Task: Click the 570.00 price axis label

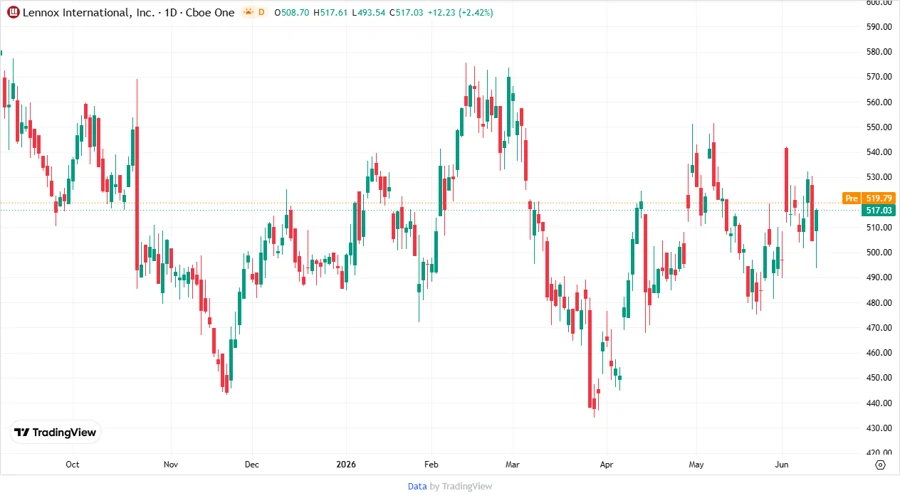Action: click(879, 76)
